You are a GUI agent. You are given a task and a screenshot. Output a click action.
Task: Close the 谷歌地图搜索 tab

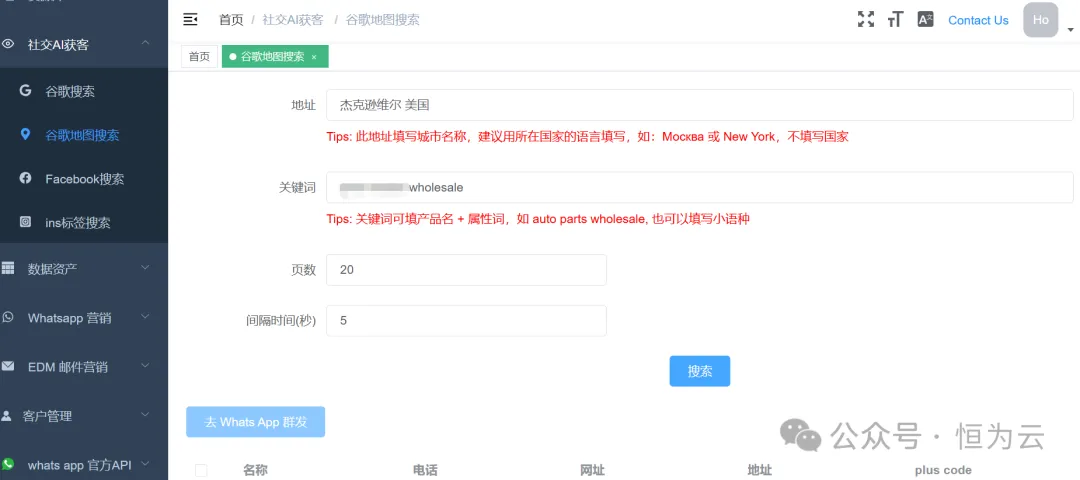tap(314, 57)
